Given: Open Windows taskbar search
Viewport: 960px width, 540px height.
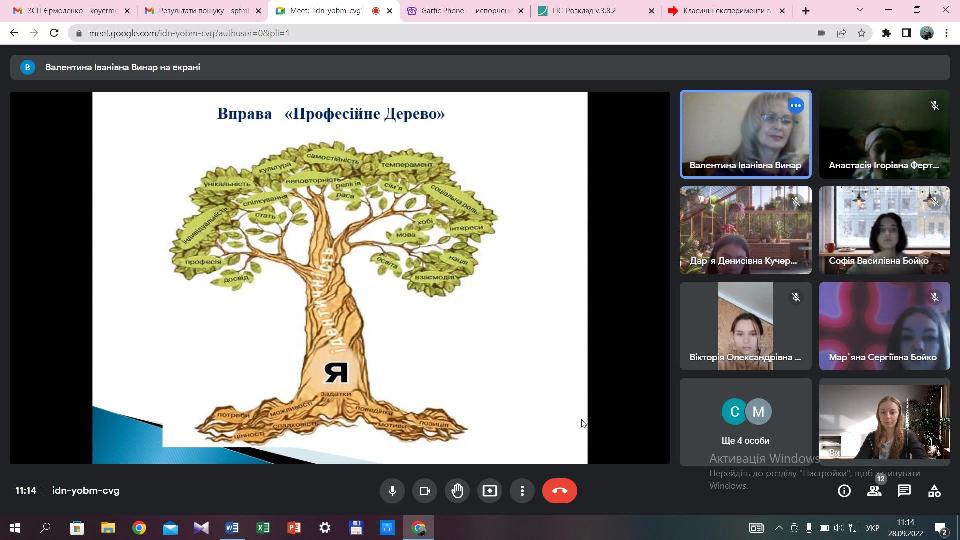Looking at the screenshot, I should pyautogui.click(x=45, y=528).
